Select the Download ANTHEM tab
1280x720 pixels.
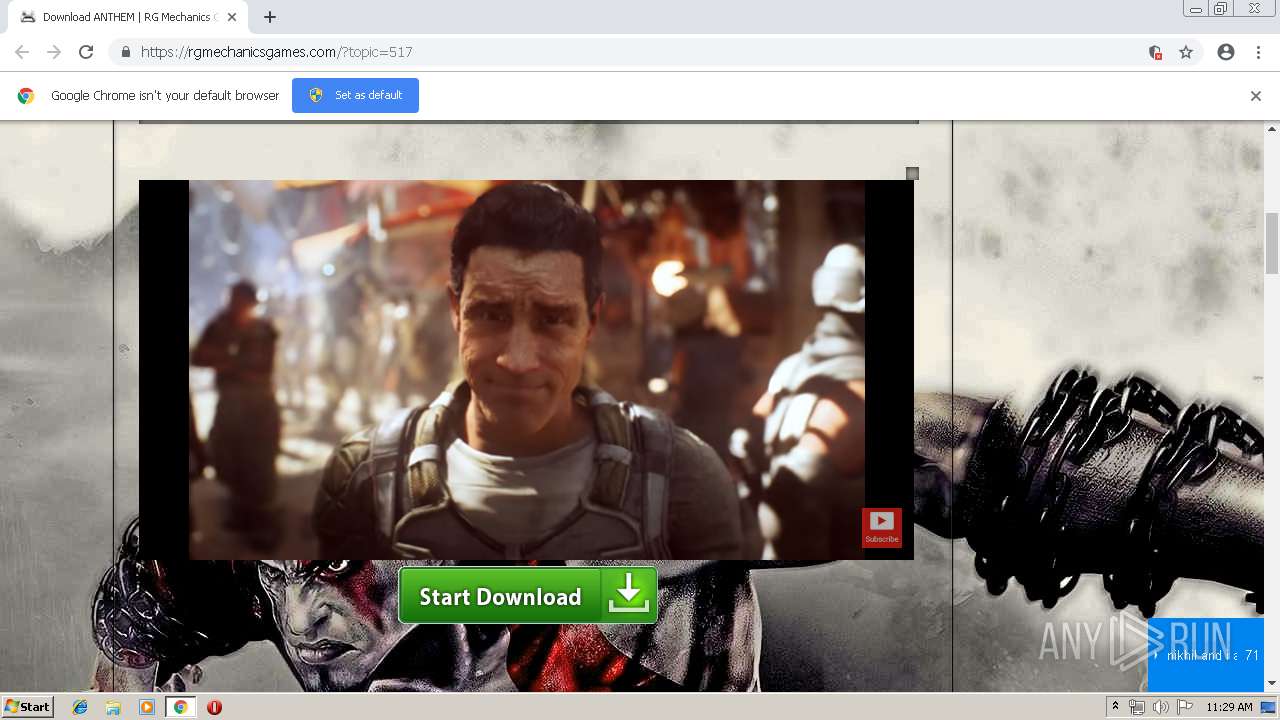click(126, 17)
